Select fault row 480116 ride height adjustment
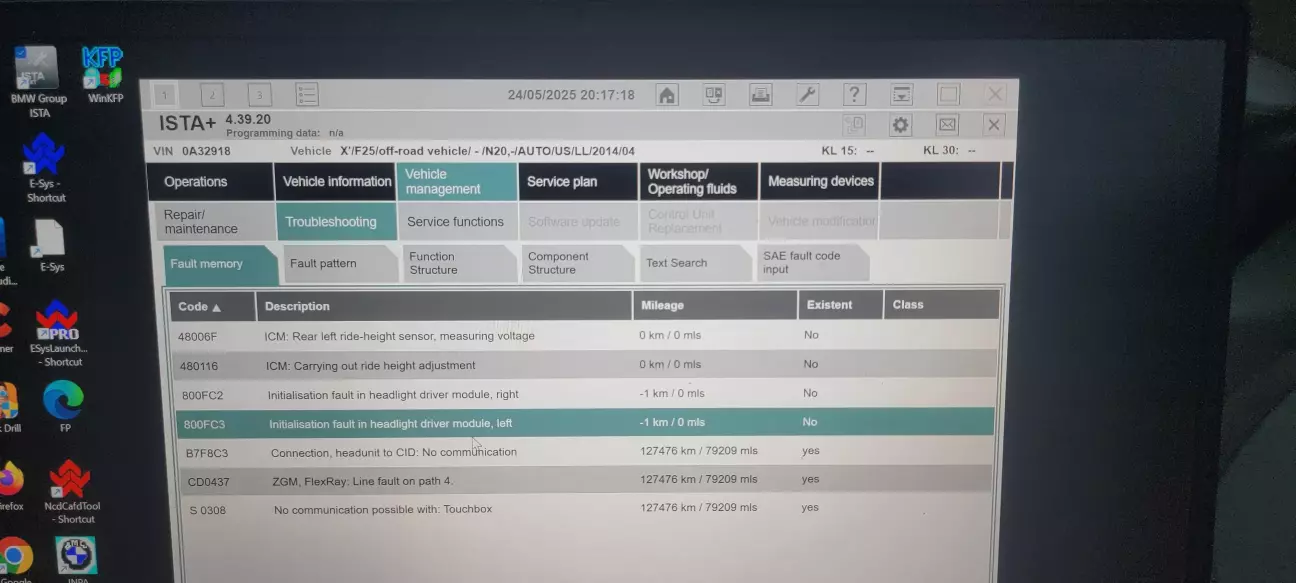 585,365
